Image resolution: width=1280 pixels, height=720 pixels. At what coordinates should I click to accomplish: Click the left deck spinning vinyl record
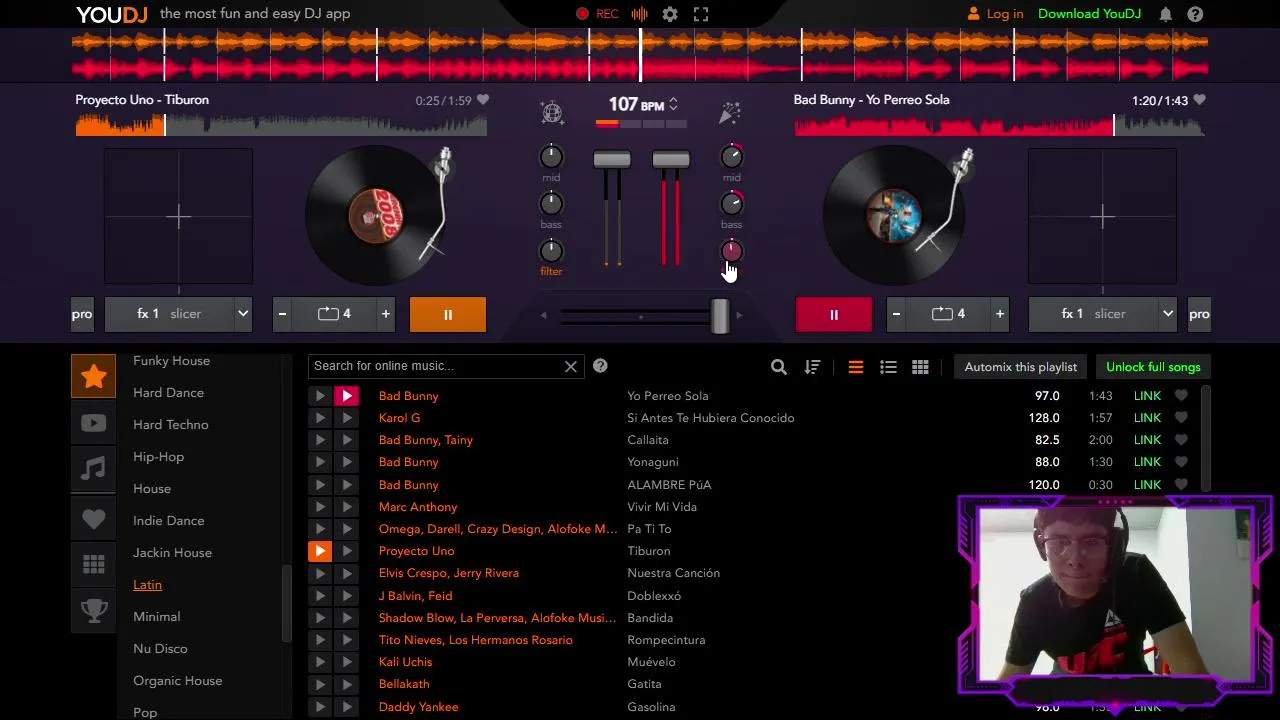tap(376, 216)
